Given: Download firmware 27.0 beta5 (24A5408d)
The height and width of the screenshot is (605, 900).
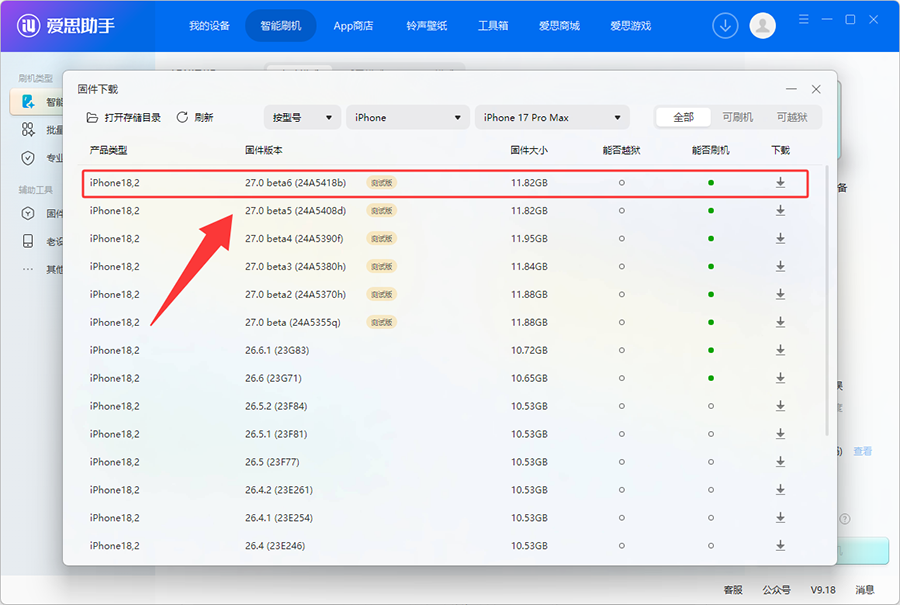Looking at the screenshot, I should [780, 211].
